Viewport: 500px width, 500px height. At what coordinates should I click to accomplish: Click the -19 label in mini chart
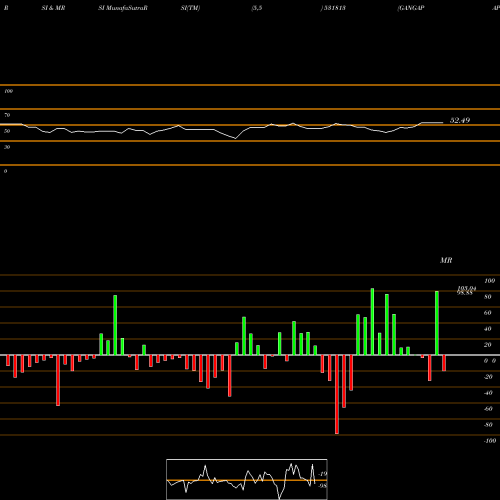(322, 474)
